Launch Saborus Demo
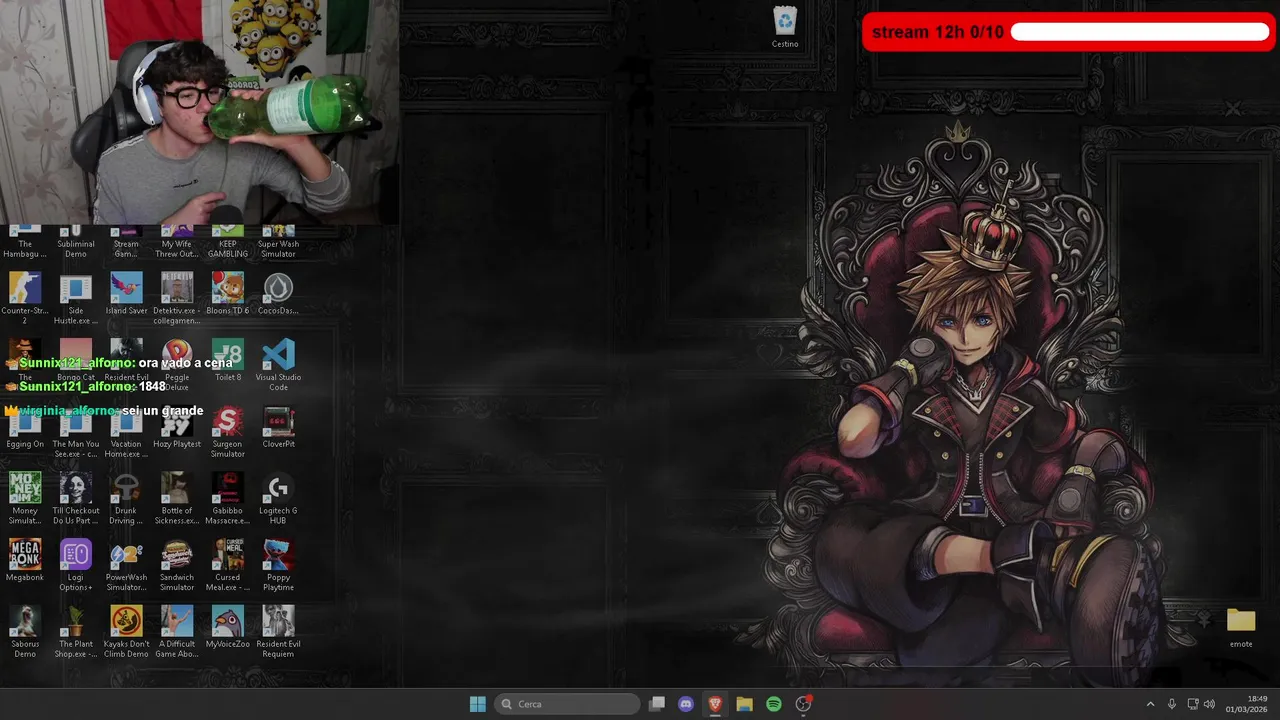The width and height of the screenshot is (1280, 720). pos(25,631)
